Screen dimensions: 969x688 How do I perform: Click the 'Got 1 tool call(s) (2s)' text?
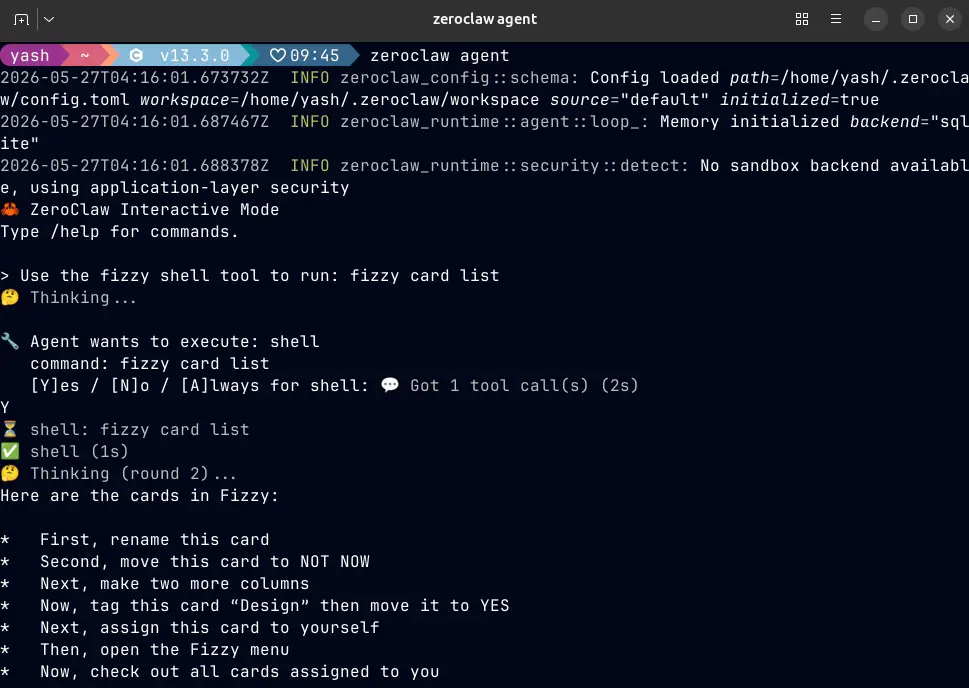(x=524, y=386)
